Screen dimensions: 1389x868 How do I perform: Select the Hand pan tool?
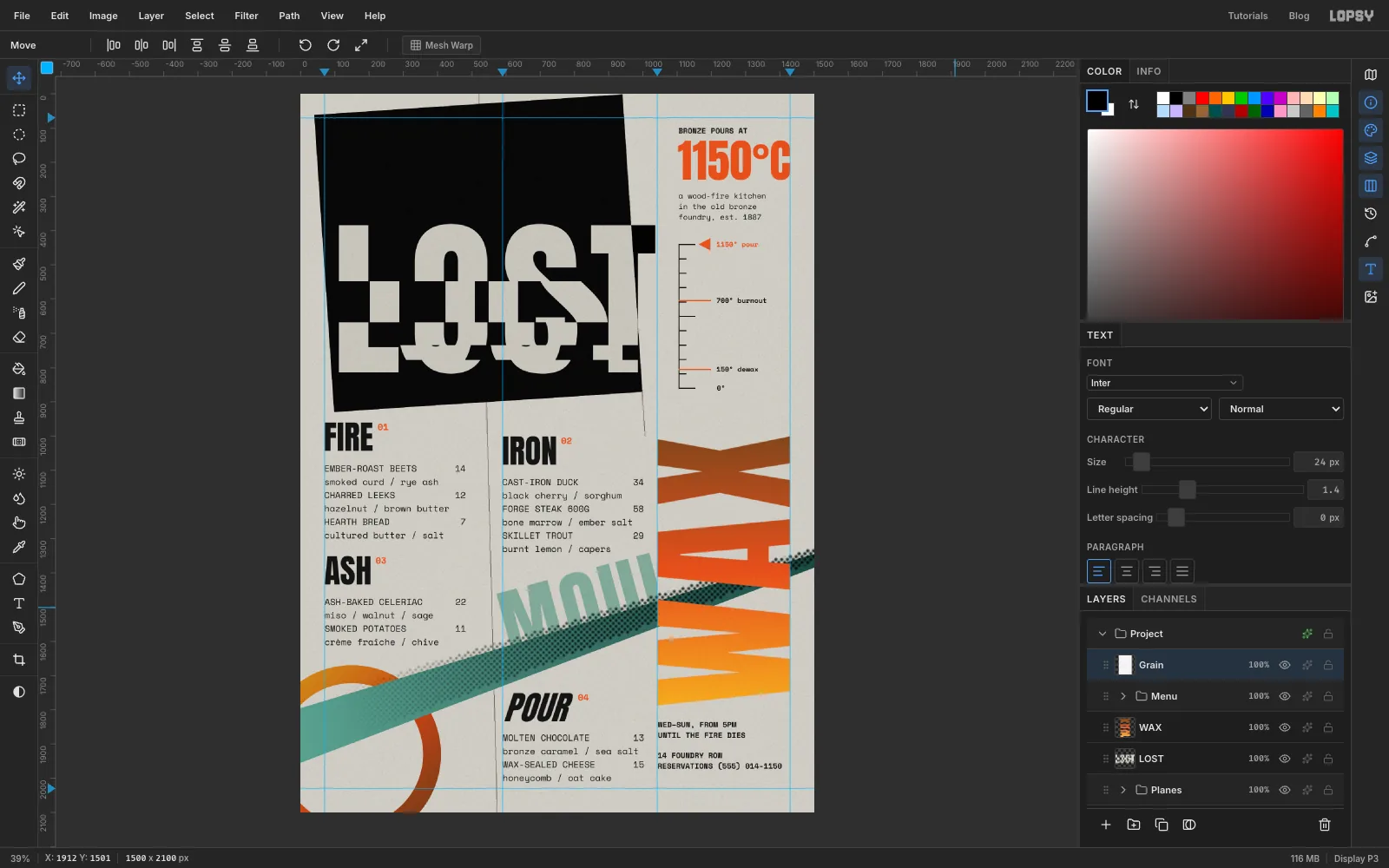pos(19,523)
